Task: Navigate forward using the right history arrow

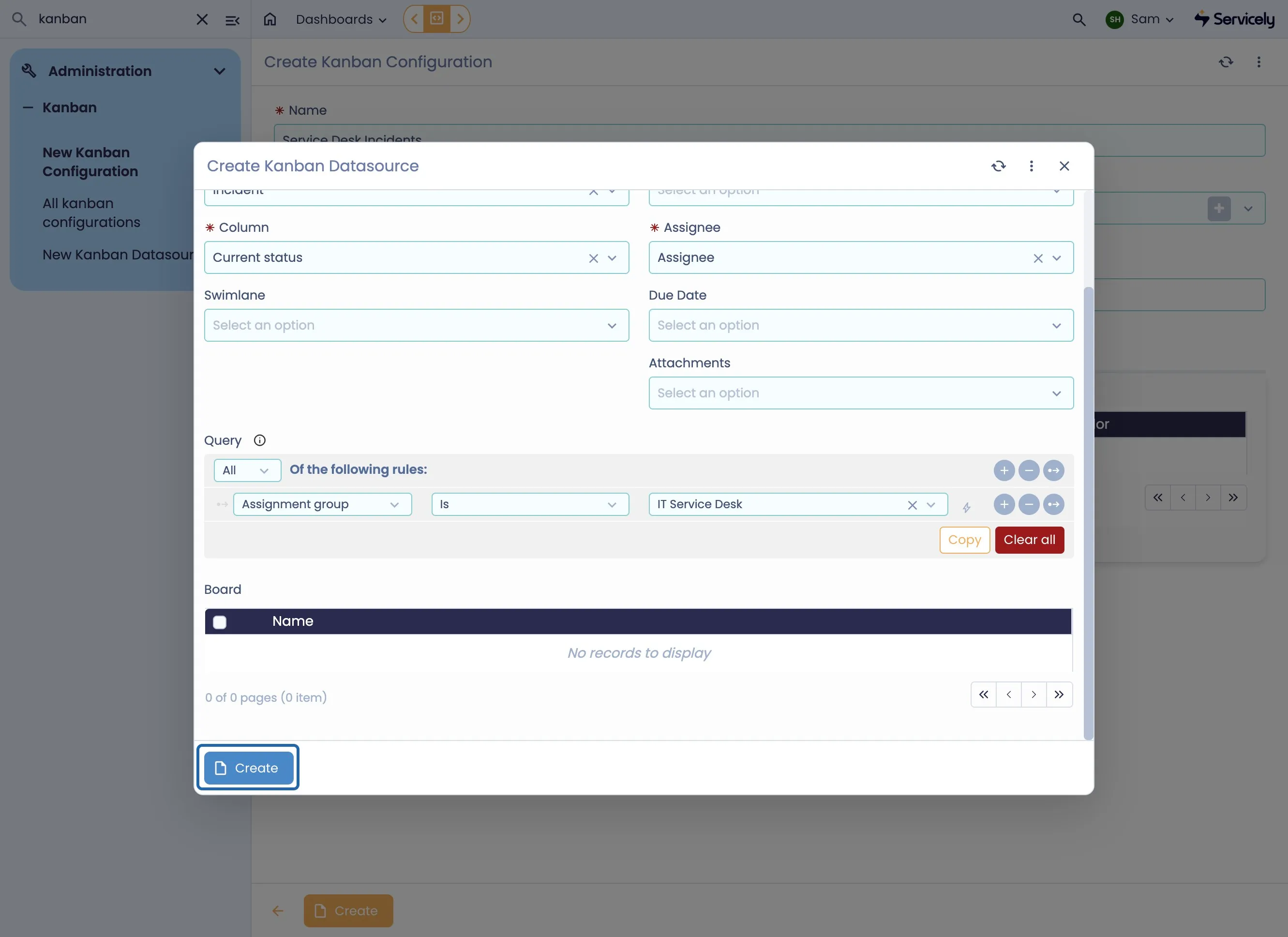Action: tap(460, 19)
